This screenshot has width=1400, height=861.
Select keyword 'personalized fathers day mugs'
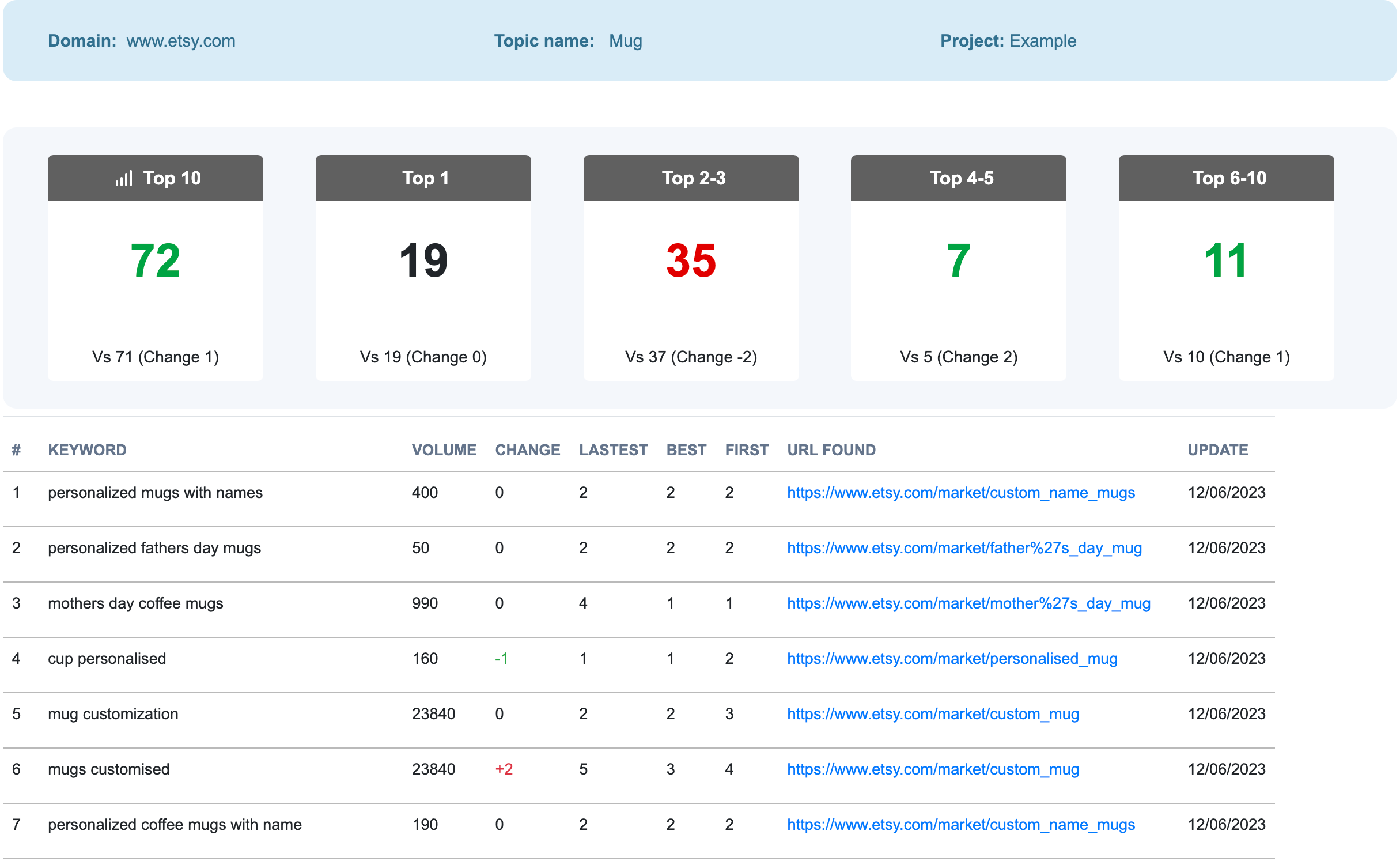tap(155, 549)
